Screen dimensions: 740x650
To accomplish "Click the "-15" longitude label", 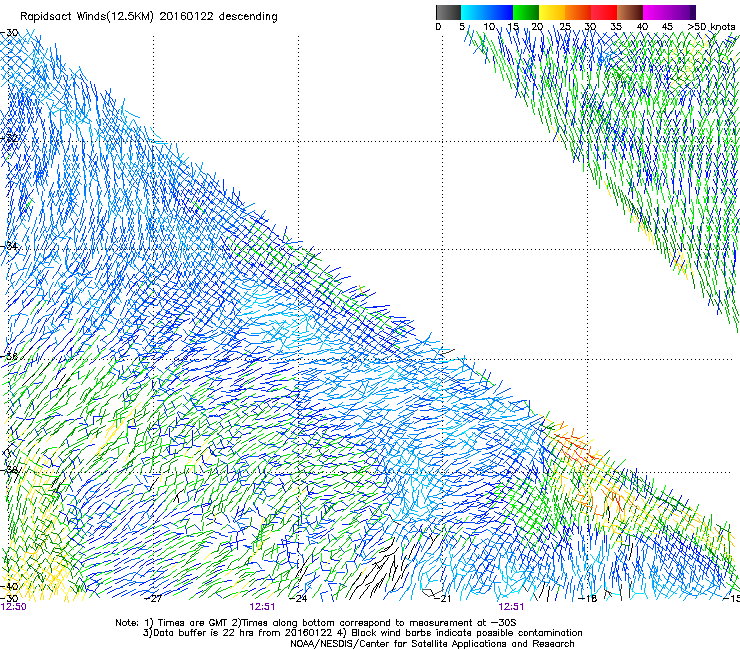I will click(x=732, y=599).
